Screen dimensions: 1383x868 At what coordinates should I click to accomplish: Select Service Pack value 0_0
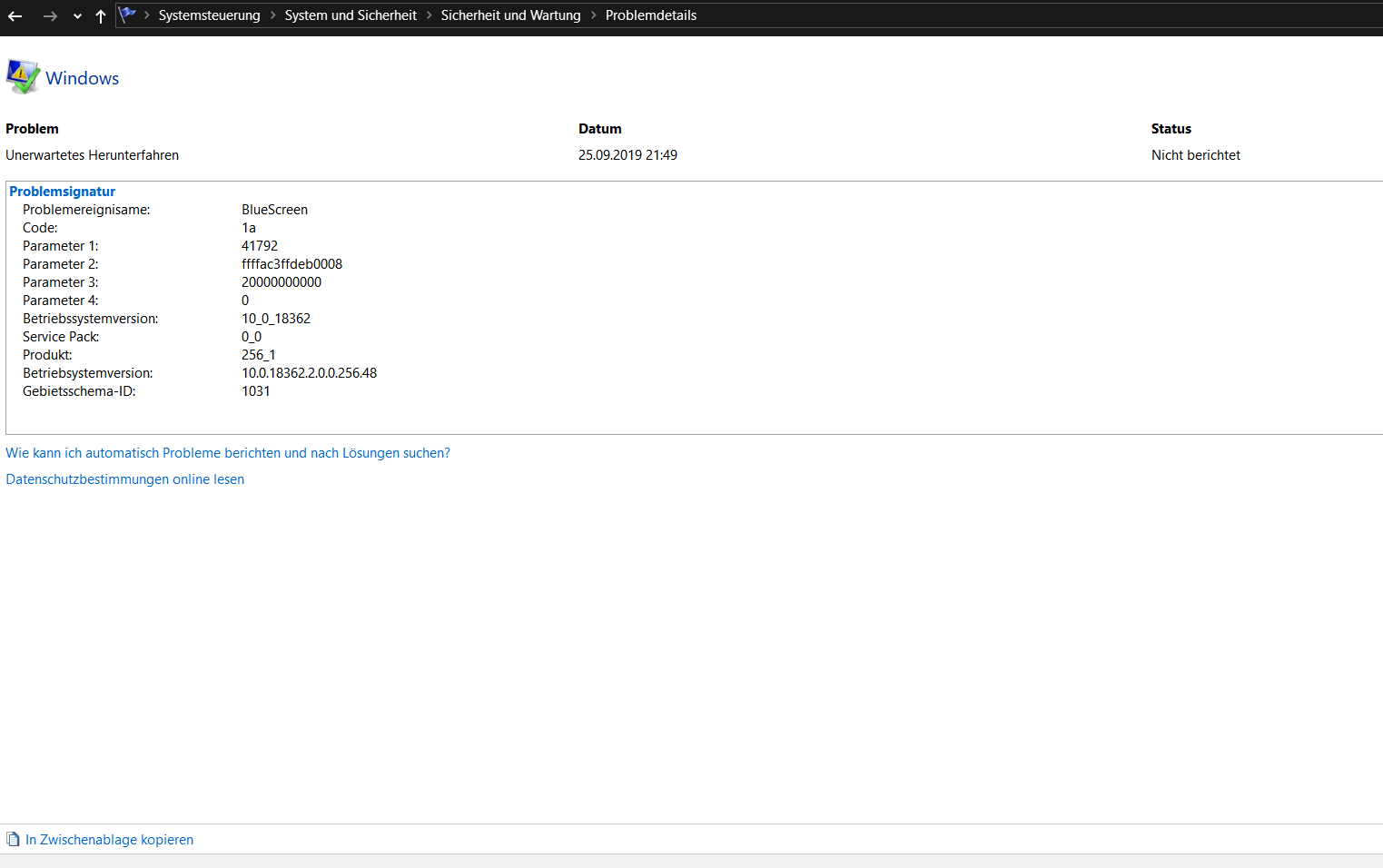[x=252, y=337]
